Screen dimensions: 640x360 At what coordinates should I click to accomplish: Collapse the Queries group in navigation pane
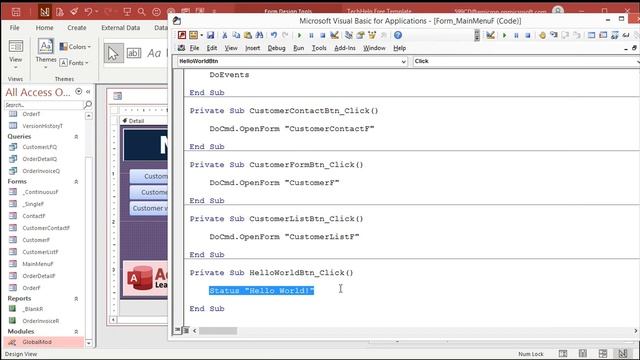point(76,137)
